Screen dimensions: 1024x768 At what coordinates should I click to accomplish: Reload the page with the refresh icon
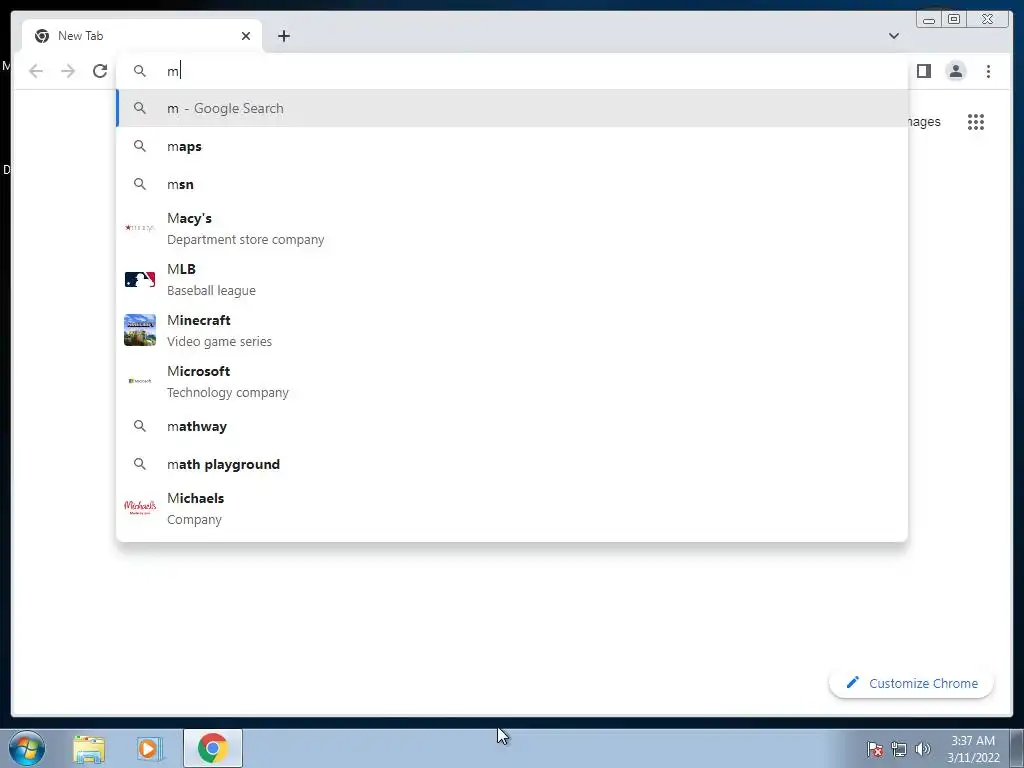click(x=100, y=71)
